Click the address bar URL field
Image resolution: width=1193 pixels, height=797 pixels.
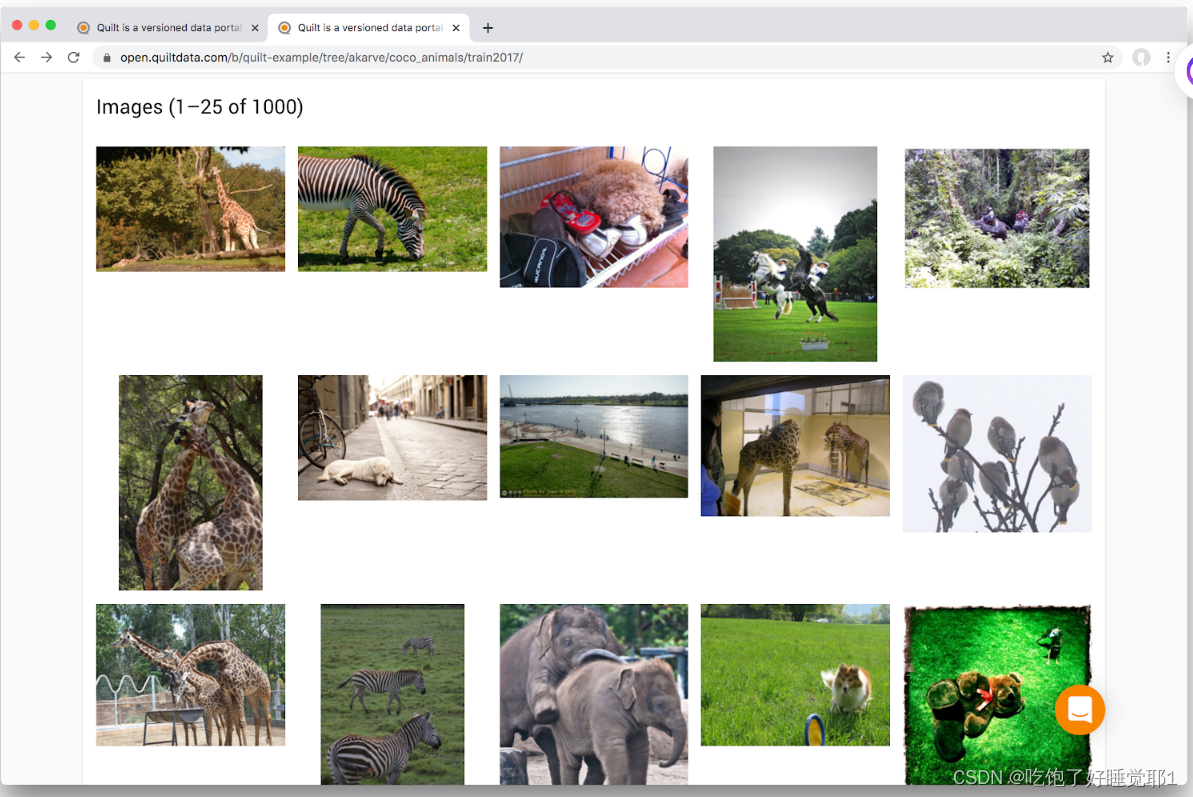[x=606, y=57]
